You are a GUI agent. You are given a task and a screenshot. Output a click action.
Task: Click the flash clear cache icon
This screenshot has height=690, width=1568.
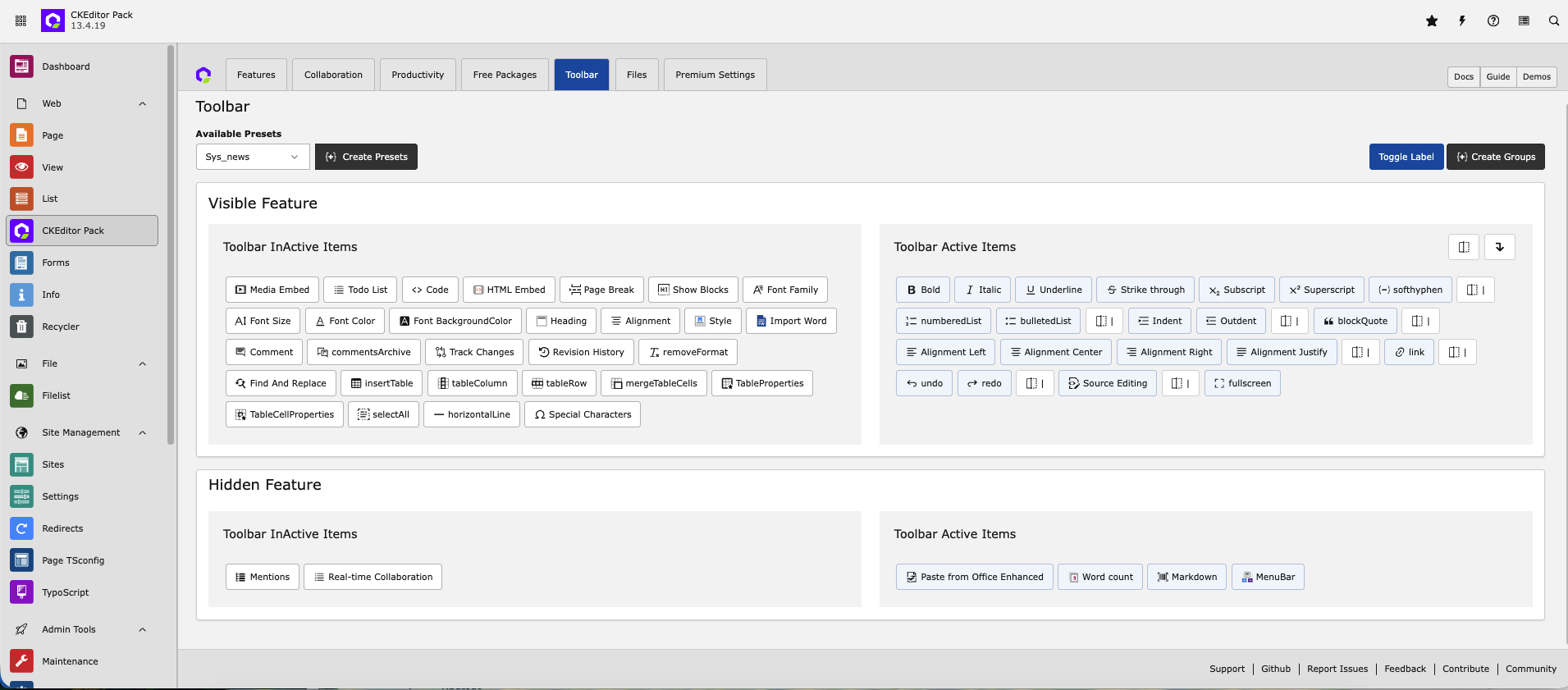[1462, 21]
